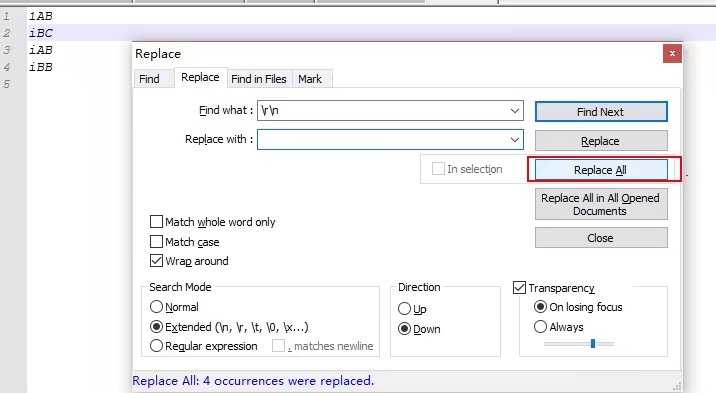Click line number 5 in the margin
This screenshot has width=716, height=393.
[6, 84]
